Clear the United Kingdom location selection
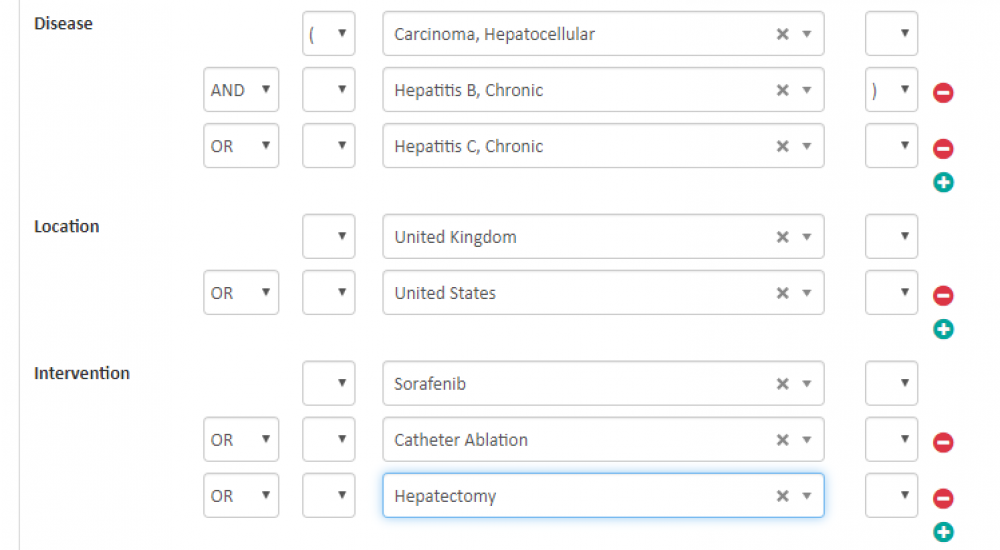This screenshot has width=1000, height=550. point(783,237)
